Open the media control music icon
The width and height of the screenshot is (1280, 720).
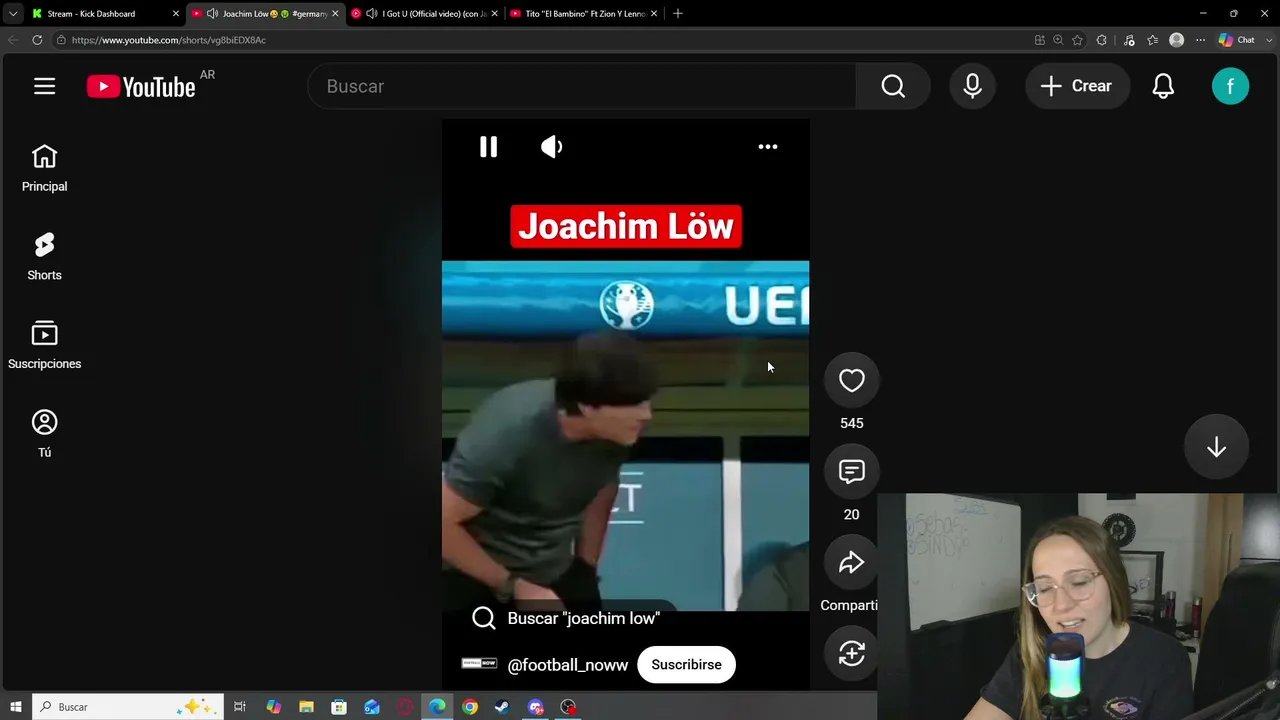[x=1129, y=40]
